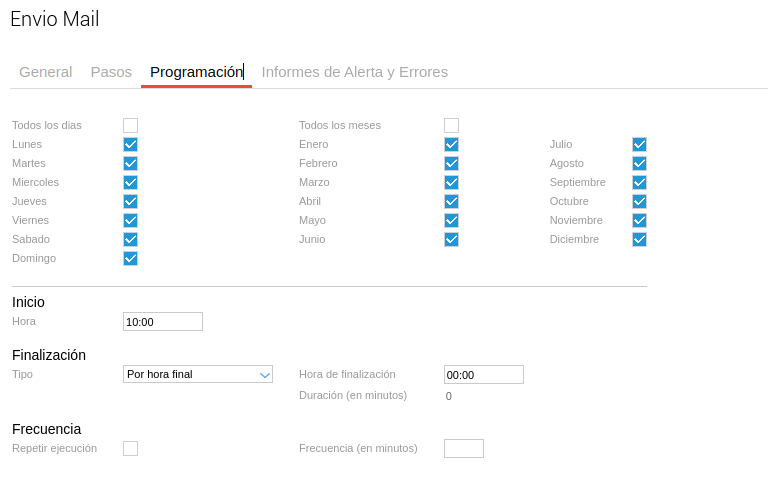Uncheck the Lunes checkbox
The image size is (768, 480).
[x=130, y=144]
